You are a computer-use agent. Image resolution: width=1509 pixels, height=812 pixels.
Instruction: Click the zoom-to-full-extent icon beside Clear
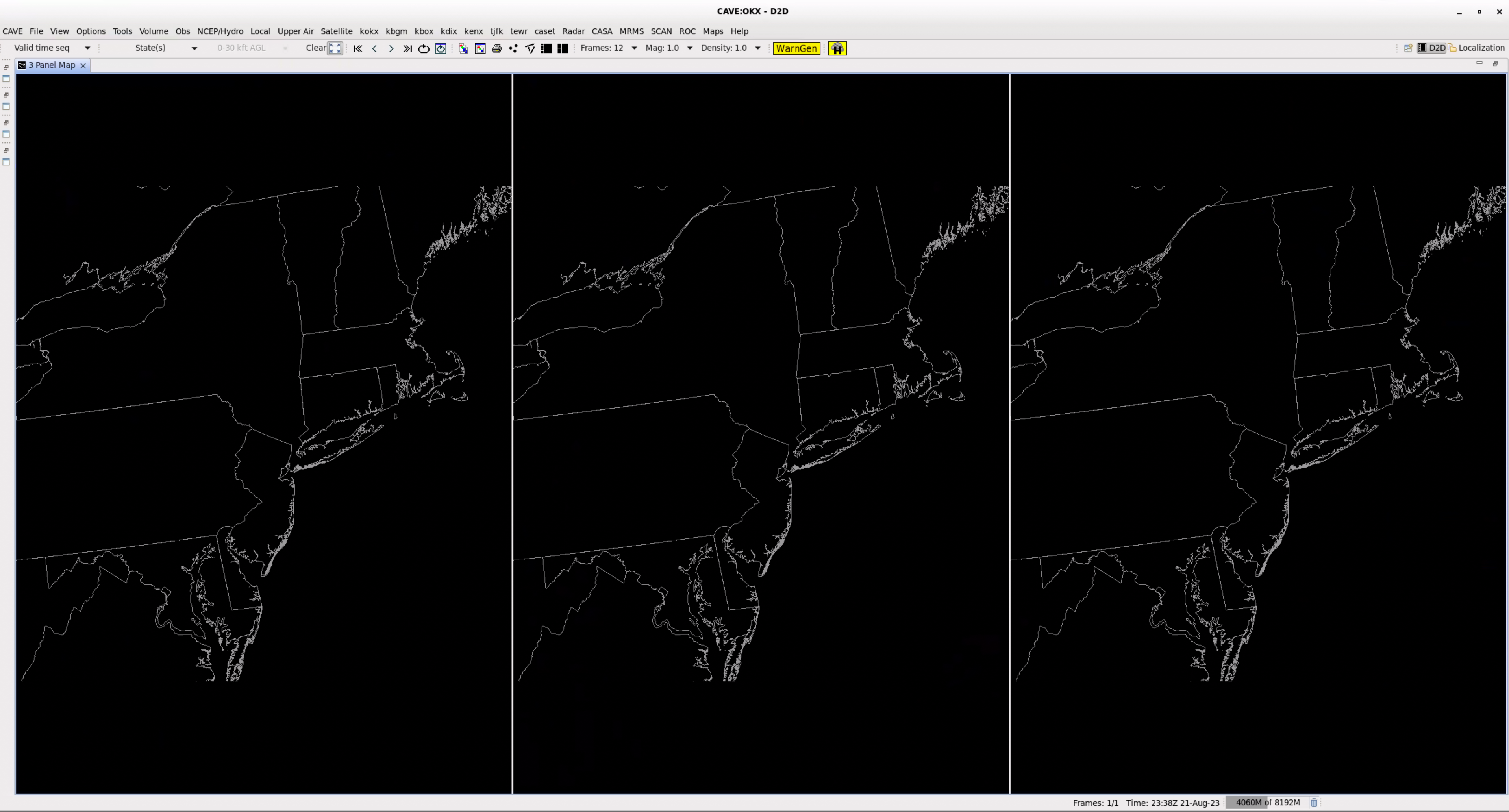[x=335, y=49]
